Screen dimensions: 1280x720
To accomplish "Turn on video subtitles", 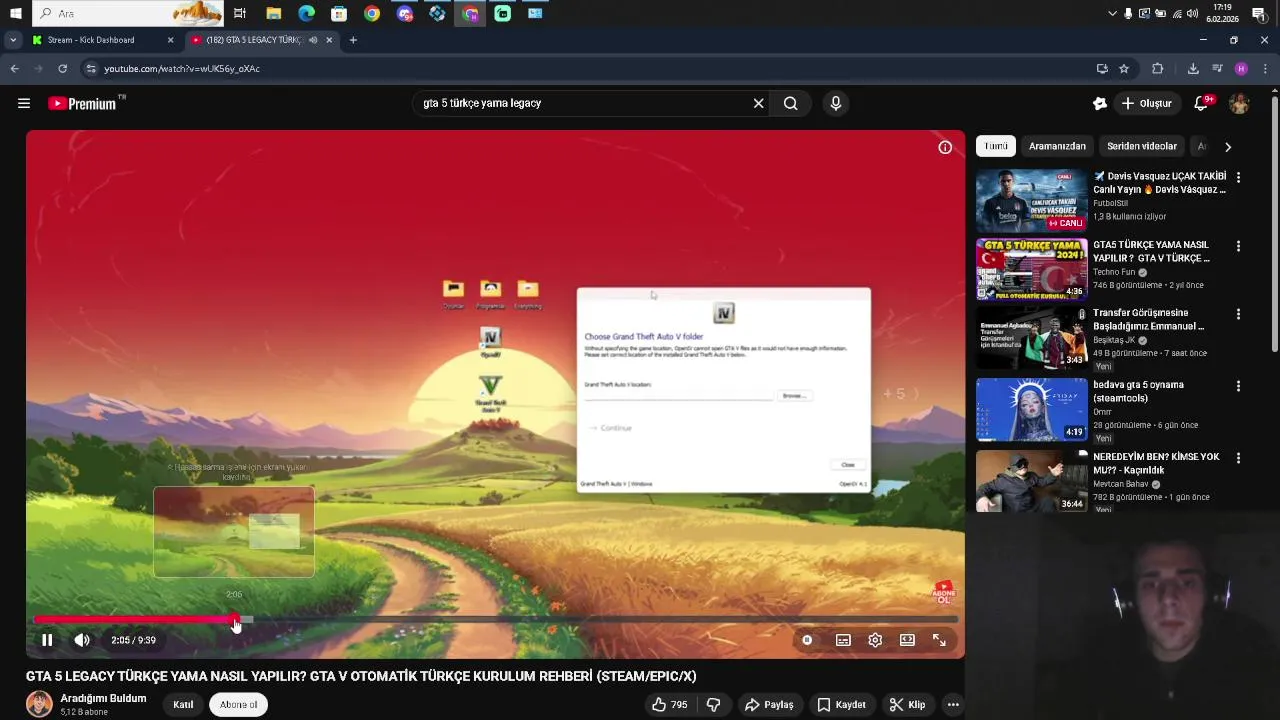I will pyautogui.click(x=843, y=640).
